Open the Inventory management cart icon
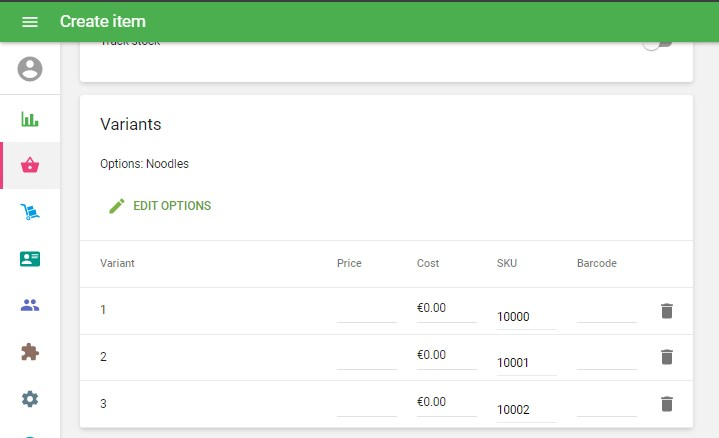 pyautogui.click(x=30, y=212)
